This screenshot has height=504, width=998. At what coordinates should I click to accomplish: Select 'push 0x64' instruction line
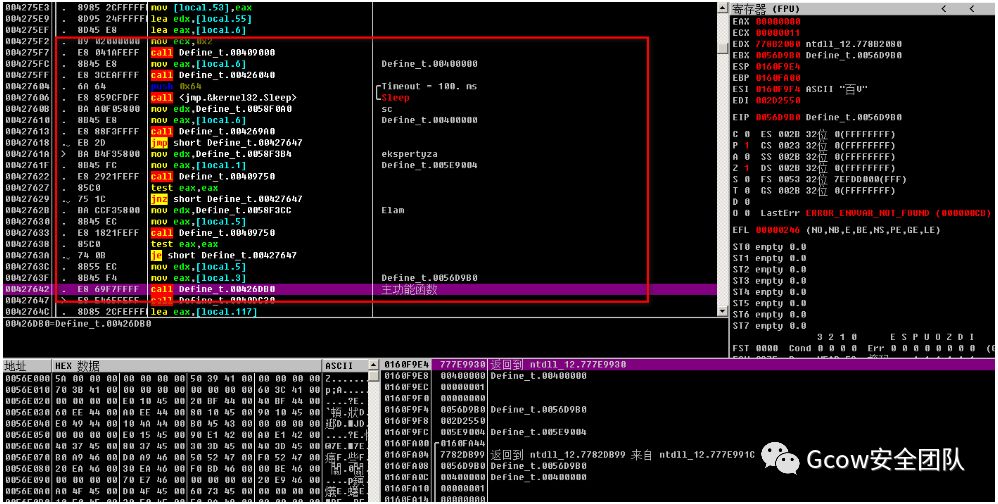(176, 86)
